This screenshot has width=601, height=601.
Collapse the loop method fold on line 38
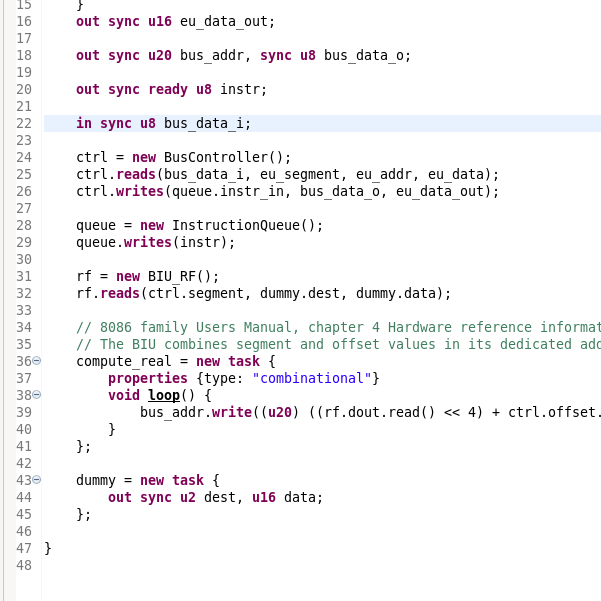(37, 395)
